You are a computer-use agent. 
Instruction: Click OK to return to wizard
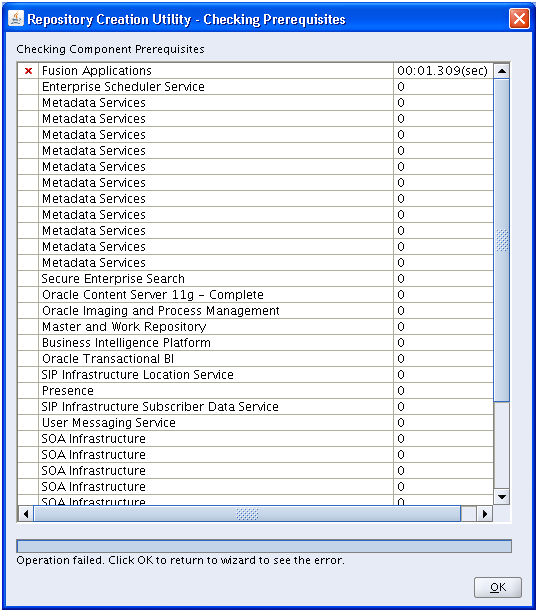coord(498,587)
